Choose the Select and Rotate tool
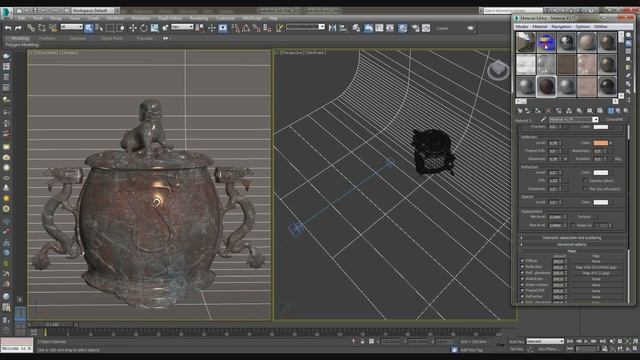Screen dimensions: 640x360 [x=144, y=28]
